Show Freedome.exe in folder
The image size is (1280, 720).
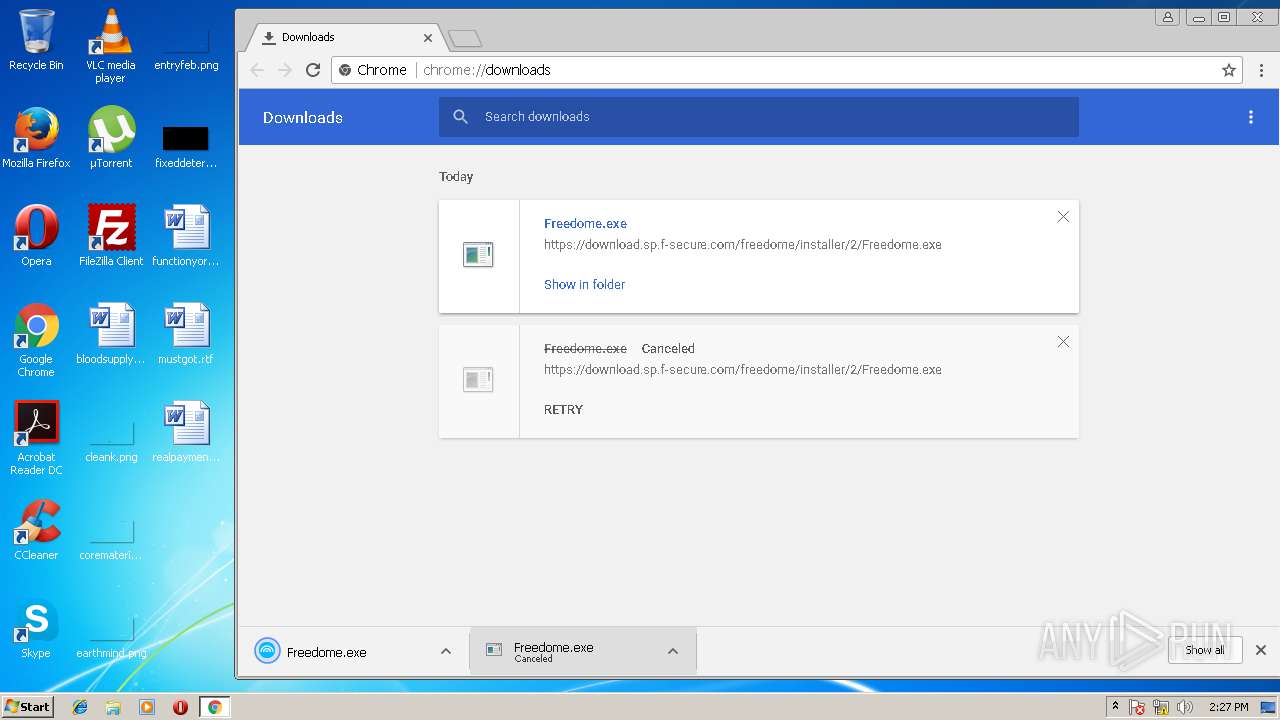click(x=584, y=285)
